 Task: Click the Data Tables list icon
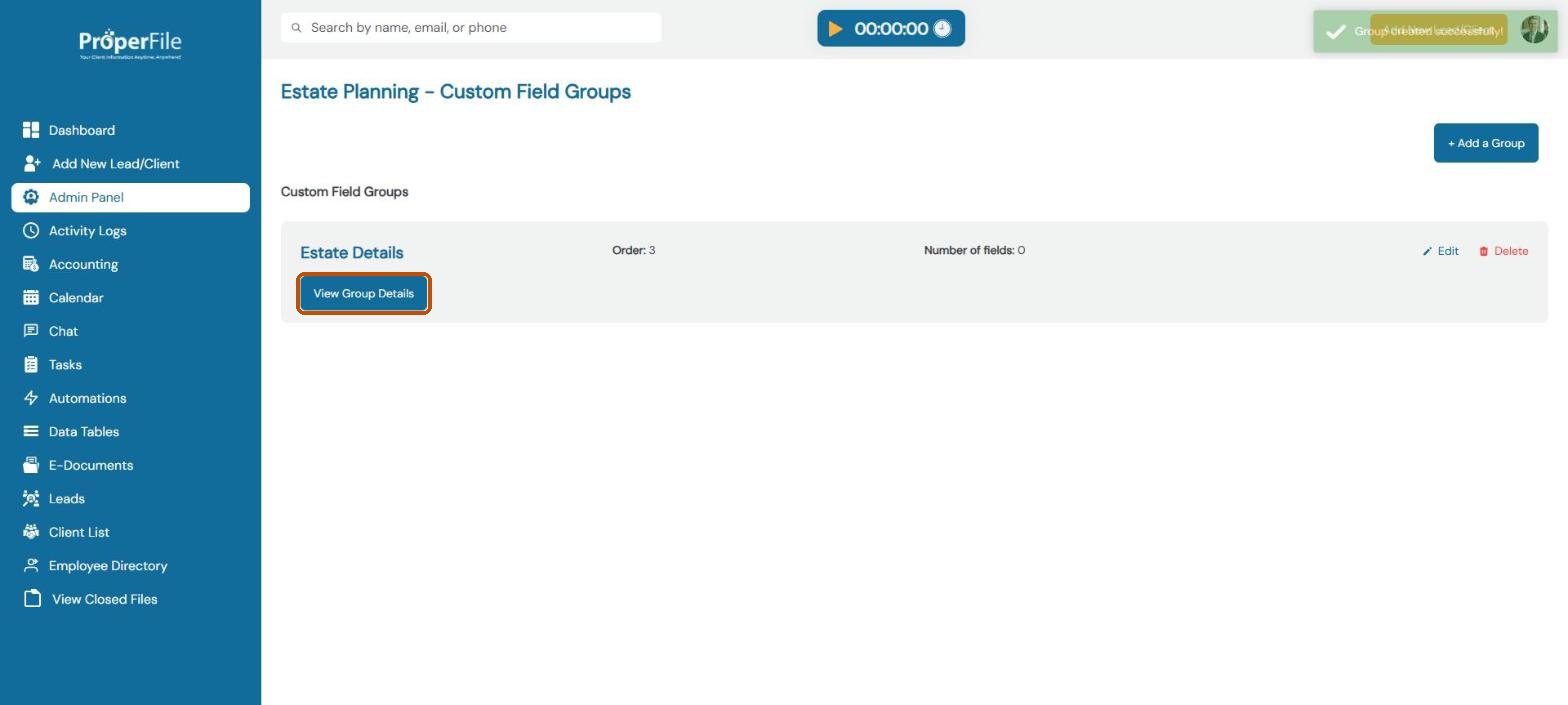point(31,431)
